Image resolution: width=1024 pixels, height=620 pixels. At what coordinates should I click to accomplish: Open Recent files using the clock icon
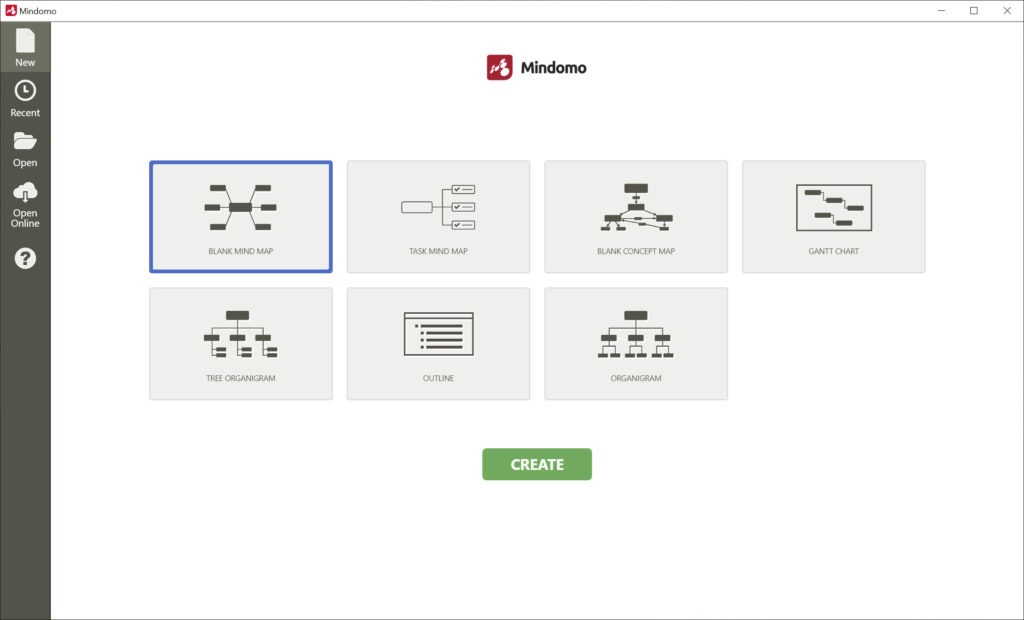coord(25,95)
